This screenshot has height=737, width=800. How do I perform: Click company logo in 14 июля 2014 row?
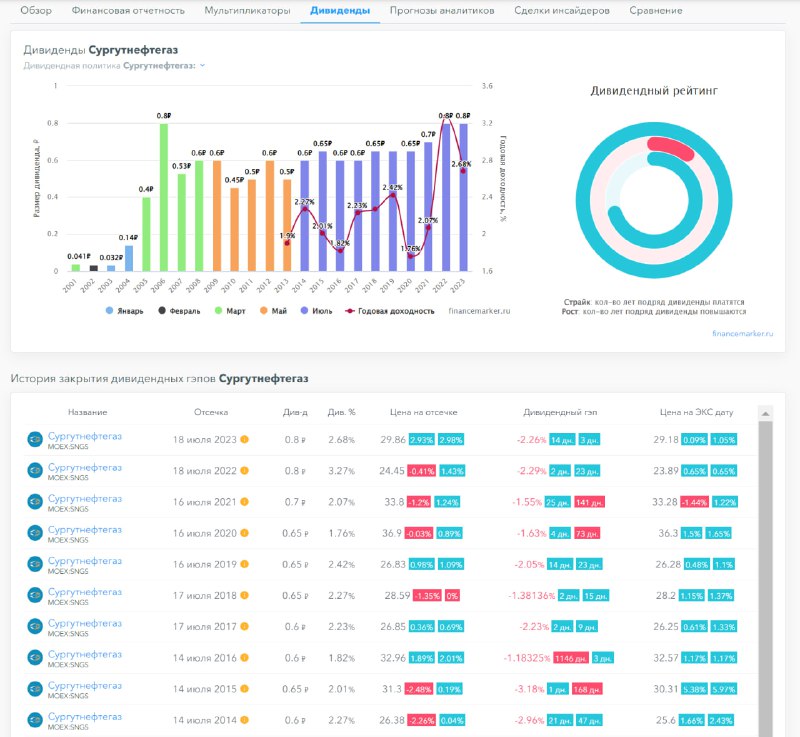(35, 720)
